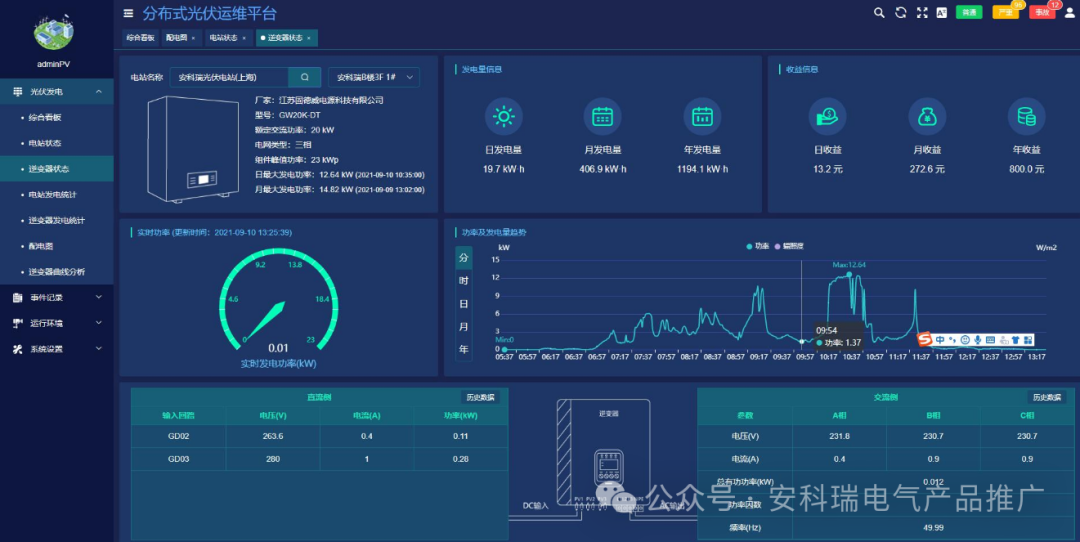The height and width of the screenshot is (542, 1080).
Task: Select the 时 hourly trend granularity
Action: (x=464, y=281)
